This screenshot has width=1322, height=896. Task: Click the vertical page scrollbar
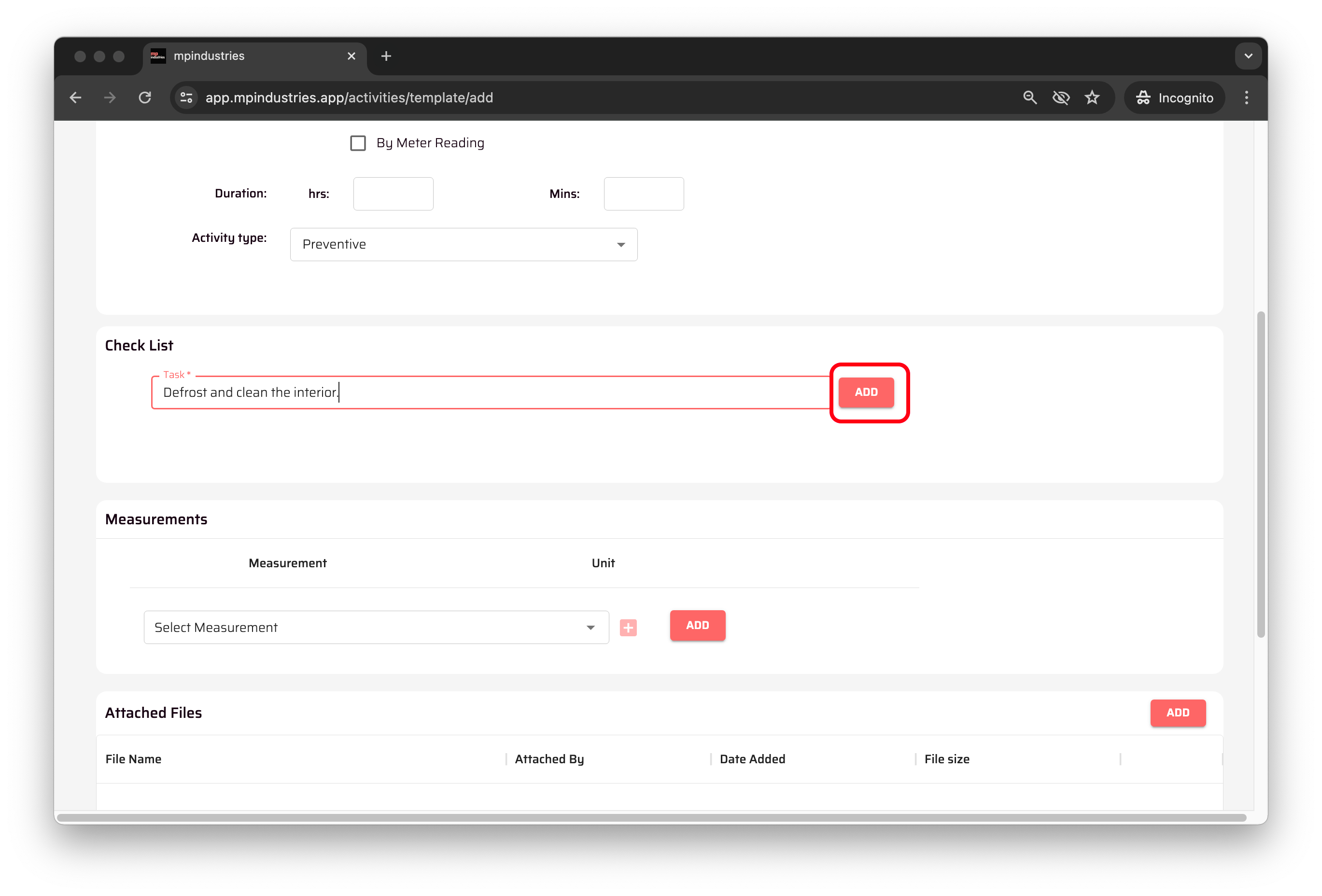pos(1261,473)
